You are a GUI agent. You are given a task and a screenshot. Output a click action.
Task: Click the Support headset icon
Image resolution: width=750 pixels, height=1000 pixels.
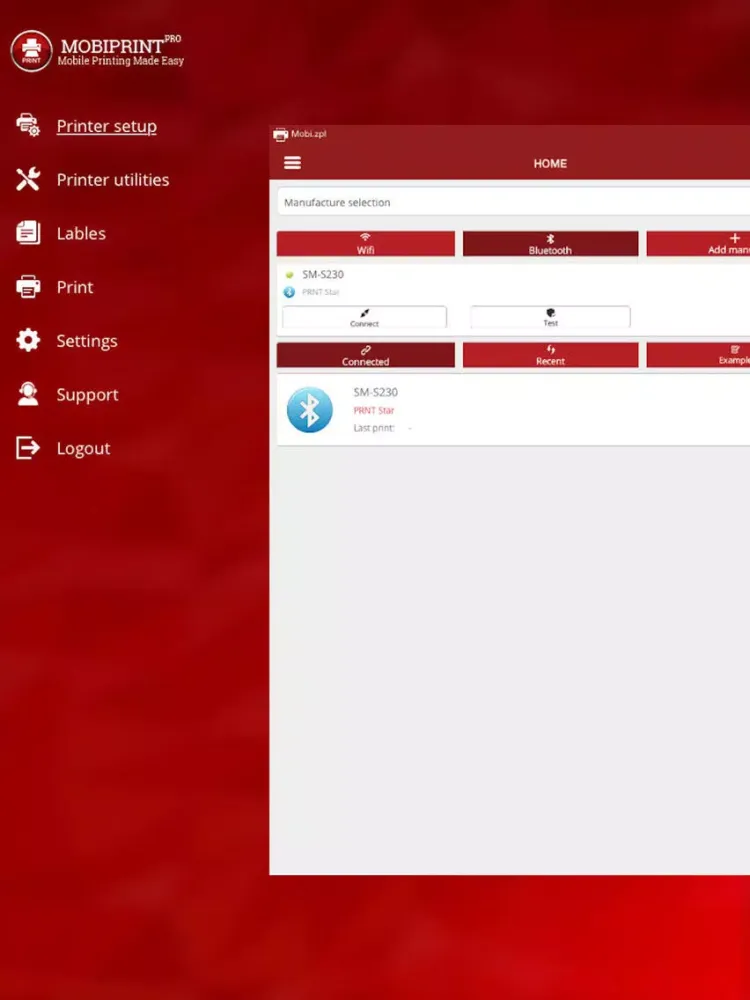point(28,393)
